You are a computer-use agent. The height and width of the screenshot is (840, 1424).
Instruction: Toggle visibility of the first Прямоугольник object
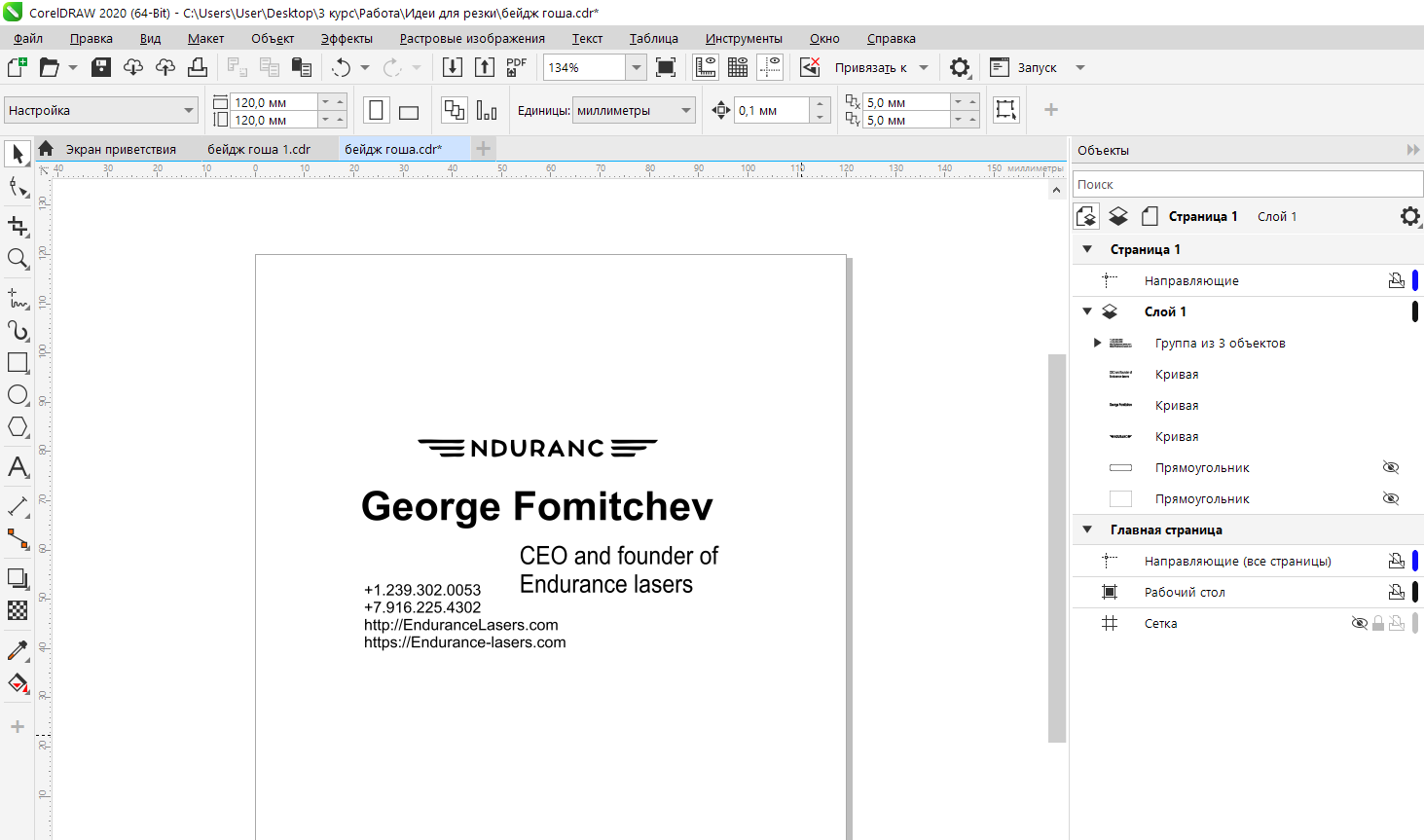click(x=1391, y=467)
